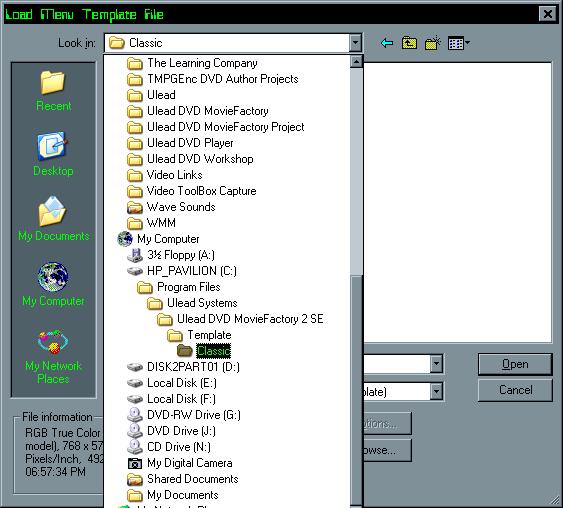Select CD Drive (N:)

click(x=169, y=447)
